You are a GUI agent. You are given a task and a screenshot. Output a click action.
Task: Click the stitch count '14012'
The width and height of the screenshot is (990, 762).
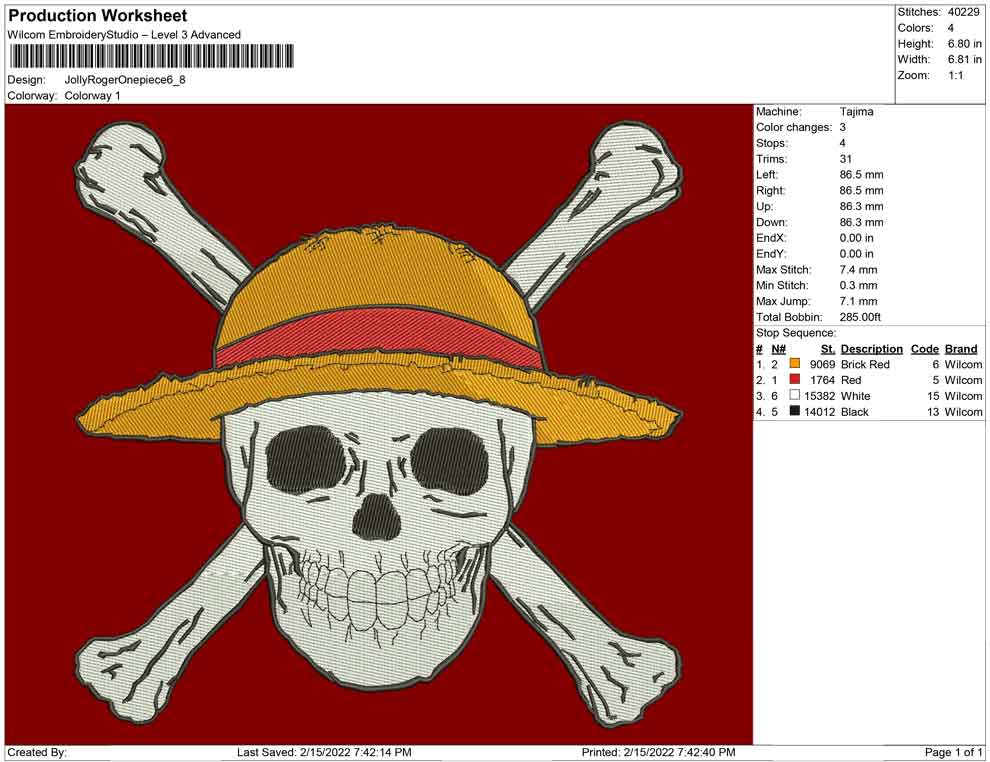click(x=820, y=412)
